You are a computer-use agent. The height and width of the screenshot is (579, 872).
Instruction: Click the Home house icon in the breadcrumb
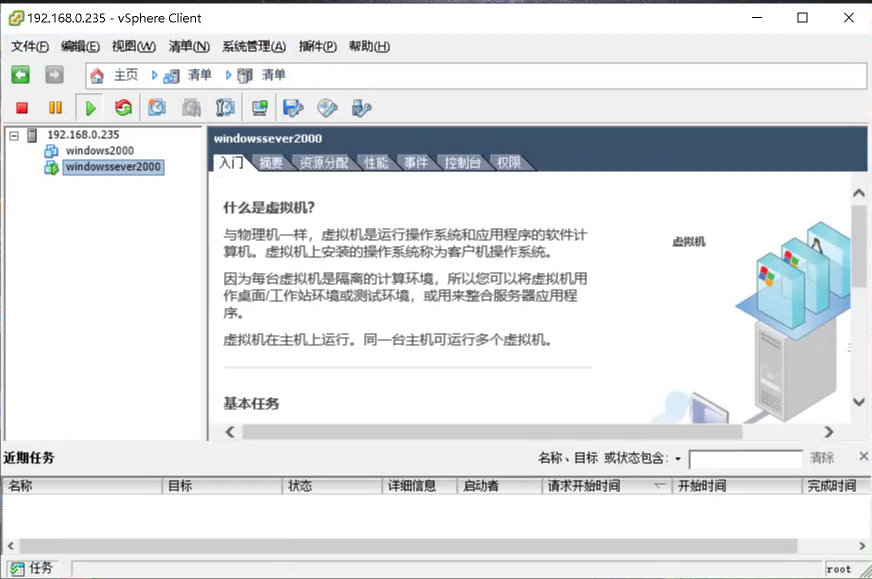[x=97, y=75]
